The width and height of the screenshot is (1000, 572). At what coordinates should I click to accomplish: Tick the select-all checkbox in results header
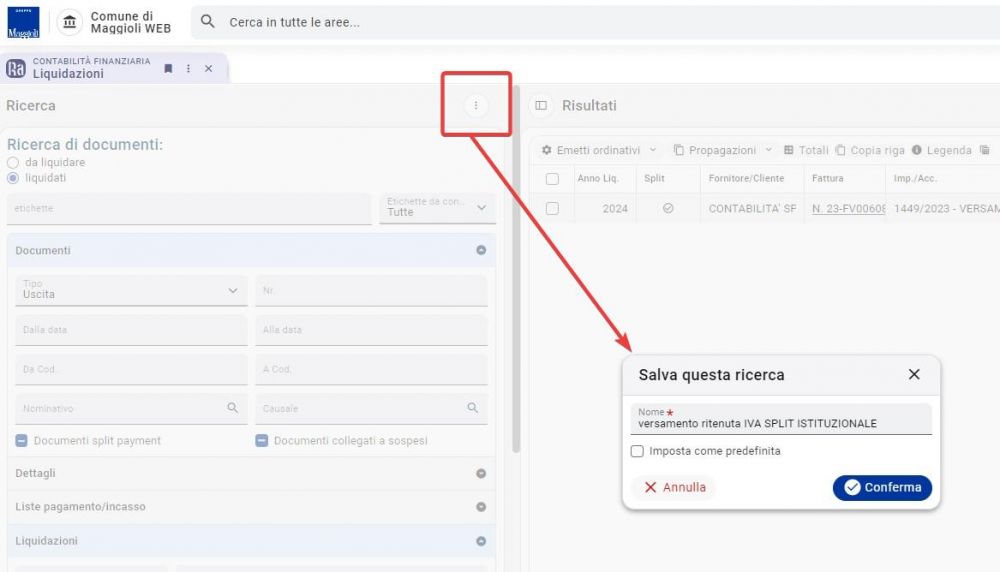coord(552,179)
